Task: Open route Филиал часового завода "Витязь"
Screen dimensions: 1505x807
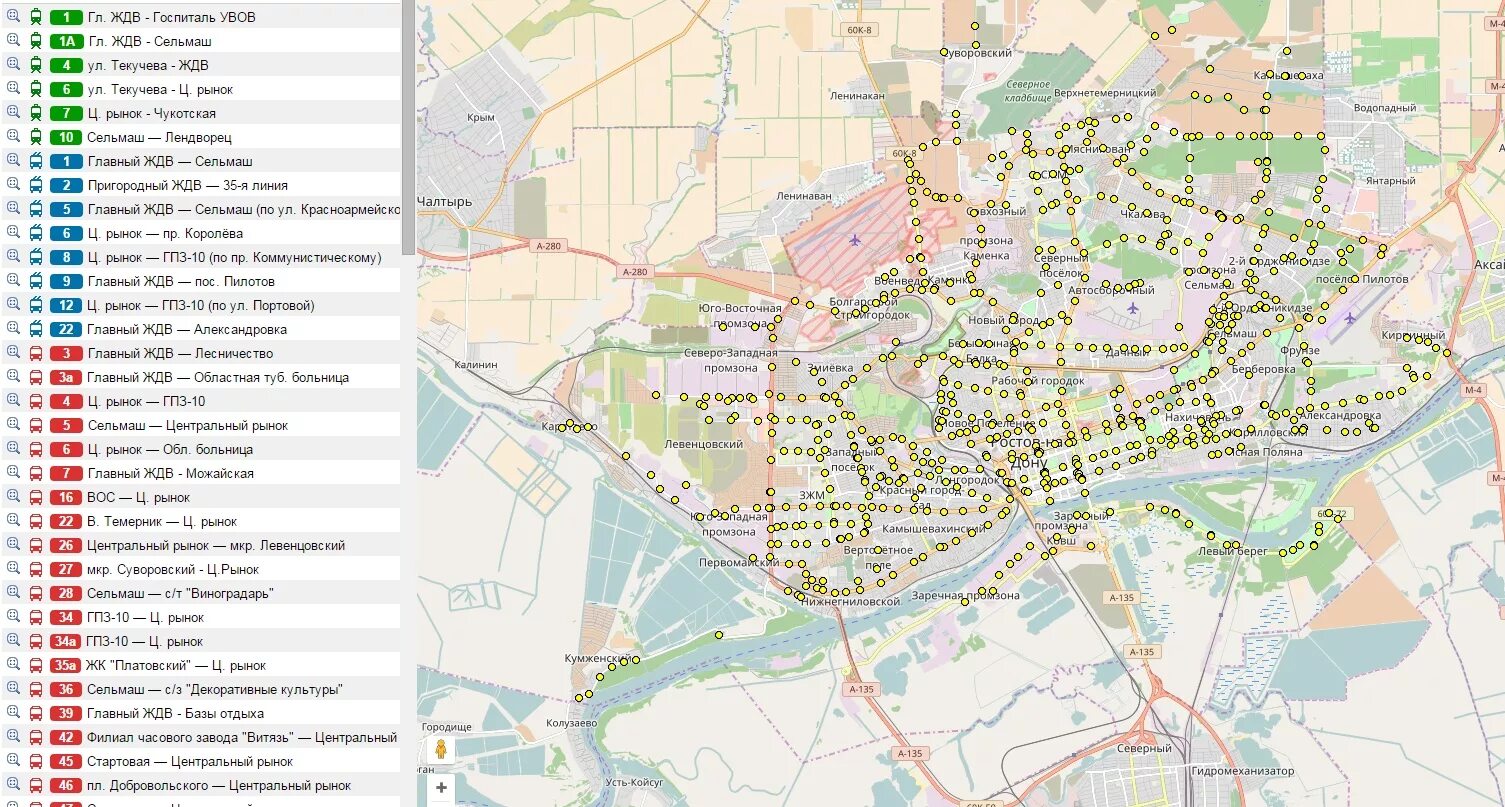Action: (243, 737)
